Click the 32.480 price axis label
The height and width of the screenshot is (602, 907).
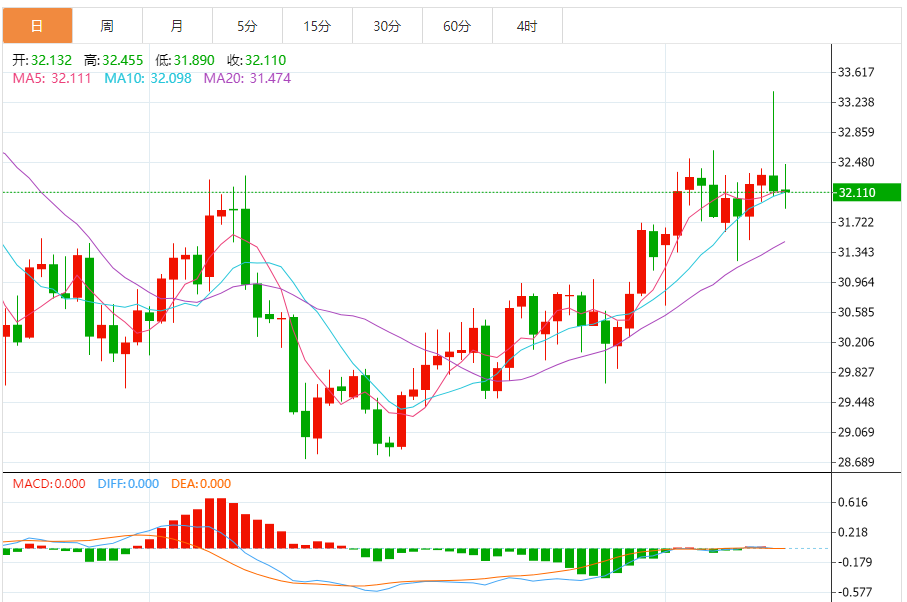856,162
